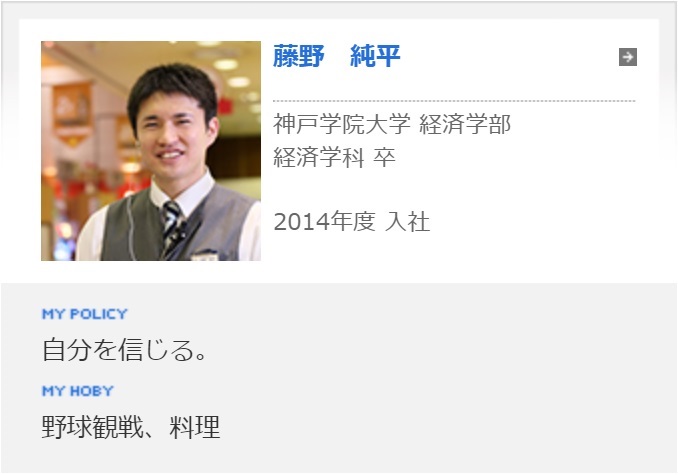Click the name badge on the vest
The height and width of the screenshot is (475, 678).
point(205,255)
